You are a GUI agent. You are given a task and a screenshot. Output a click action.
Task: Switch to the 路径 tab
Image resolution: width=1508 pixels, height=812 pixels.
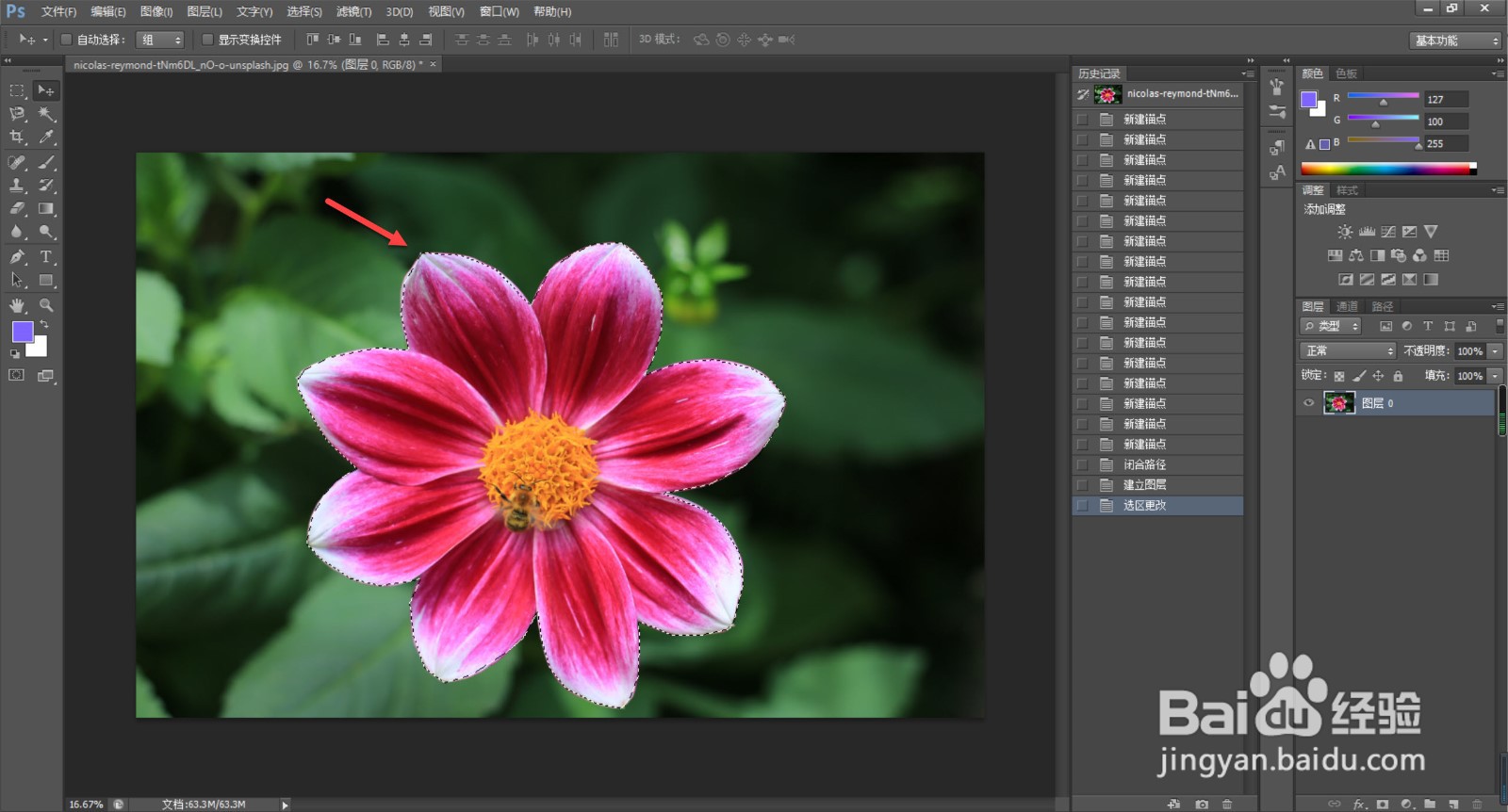click(x=1383, y=306)
